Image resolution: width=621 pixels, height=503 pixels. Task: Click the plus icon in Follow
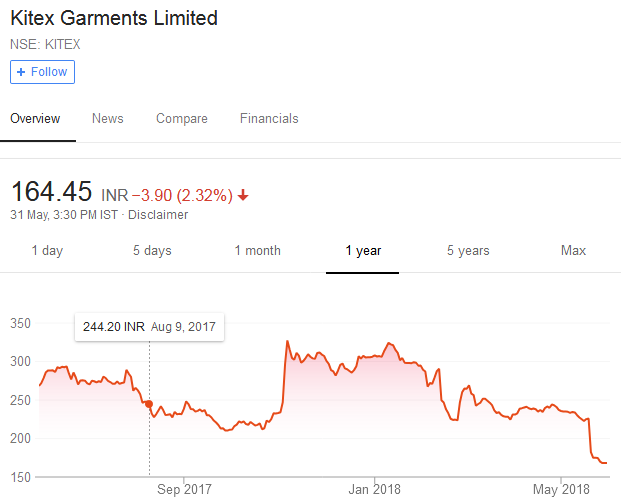21,72
